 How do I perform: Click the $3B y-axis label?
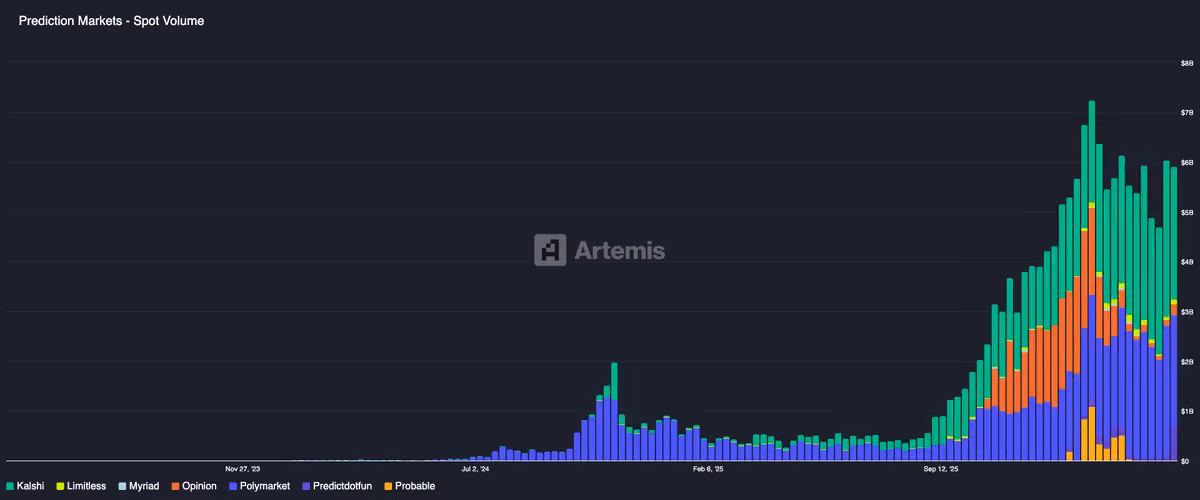[1187, 312]
